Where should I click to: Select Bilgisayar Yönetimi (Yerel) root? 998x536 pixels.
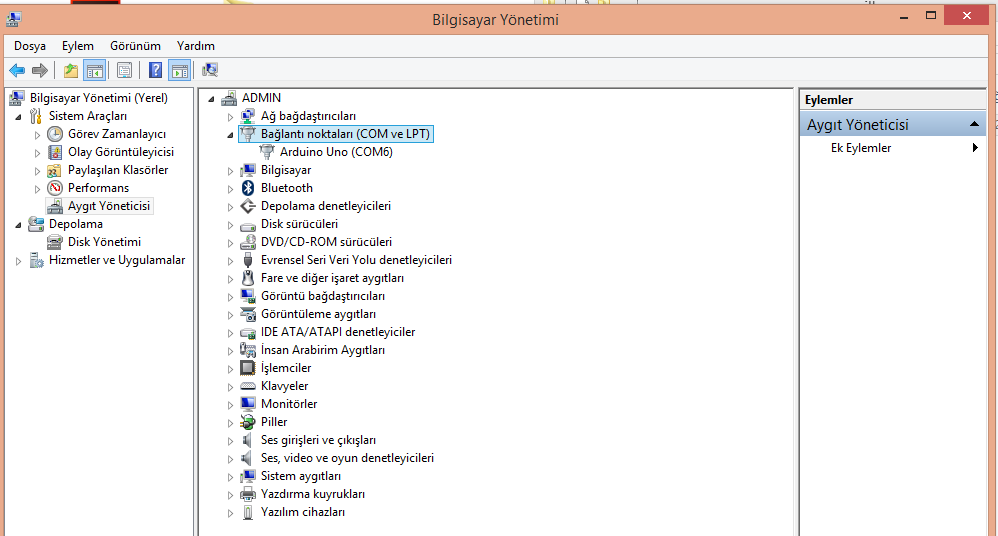coord(99,98)
